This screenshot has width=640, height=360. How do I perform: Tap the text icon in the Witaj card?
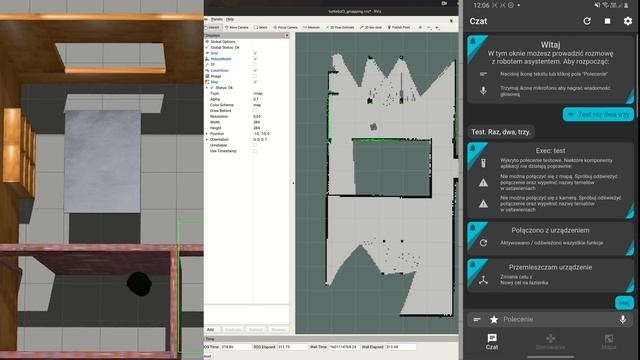(483, 74)
